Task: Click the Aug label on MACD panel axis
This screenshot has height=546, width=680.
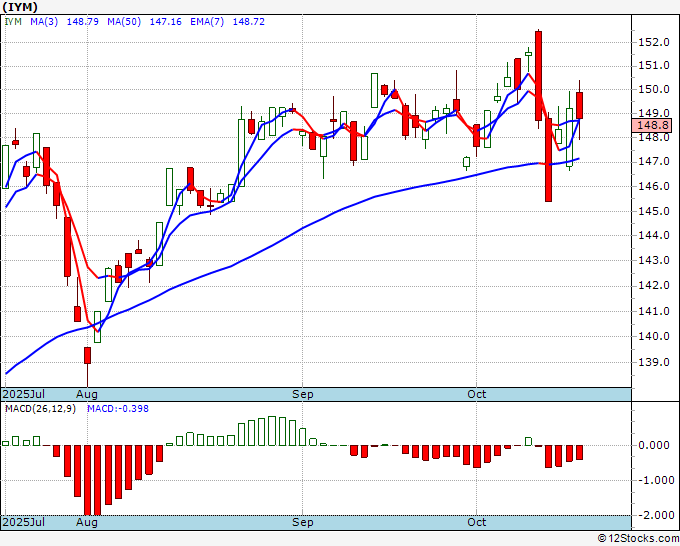Action: pyautogui.click(x=87, y=522)
